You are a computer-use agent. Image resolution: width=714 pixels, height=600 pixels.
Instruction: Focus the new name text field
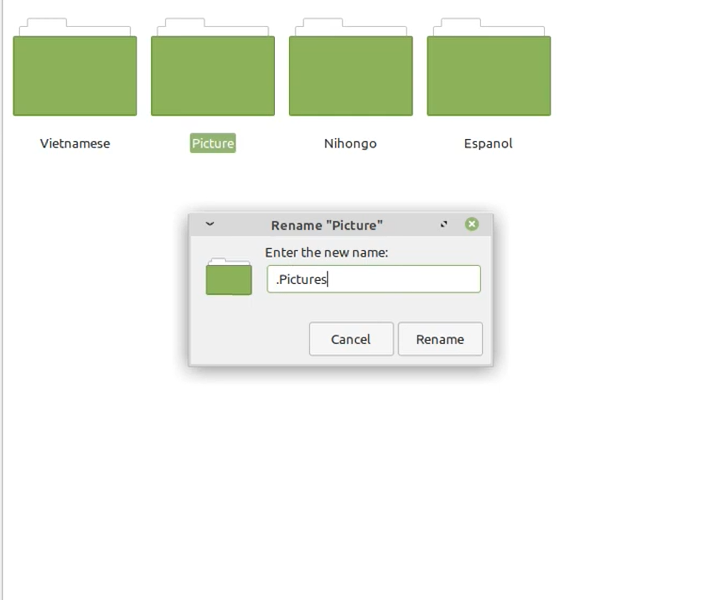tap(373, 279)
